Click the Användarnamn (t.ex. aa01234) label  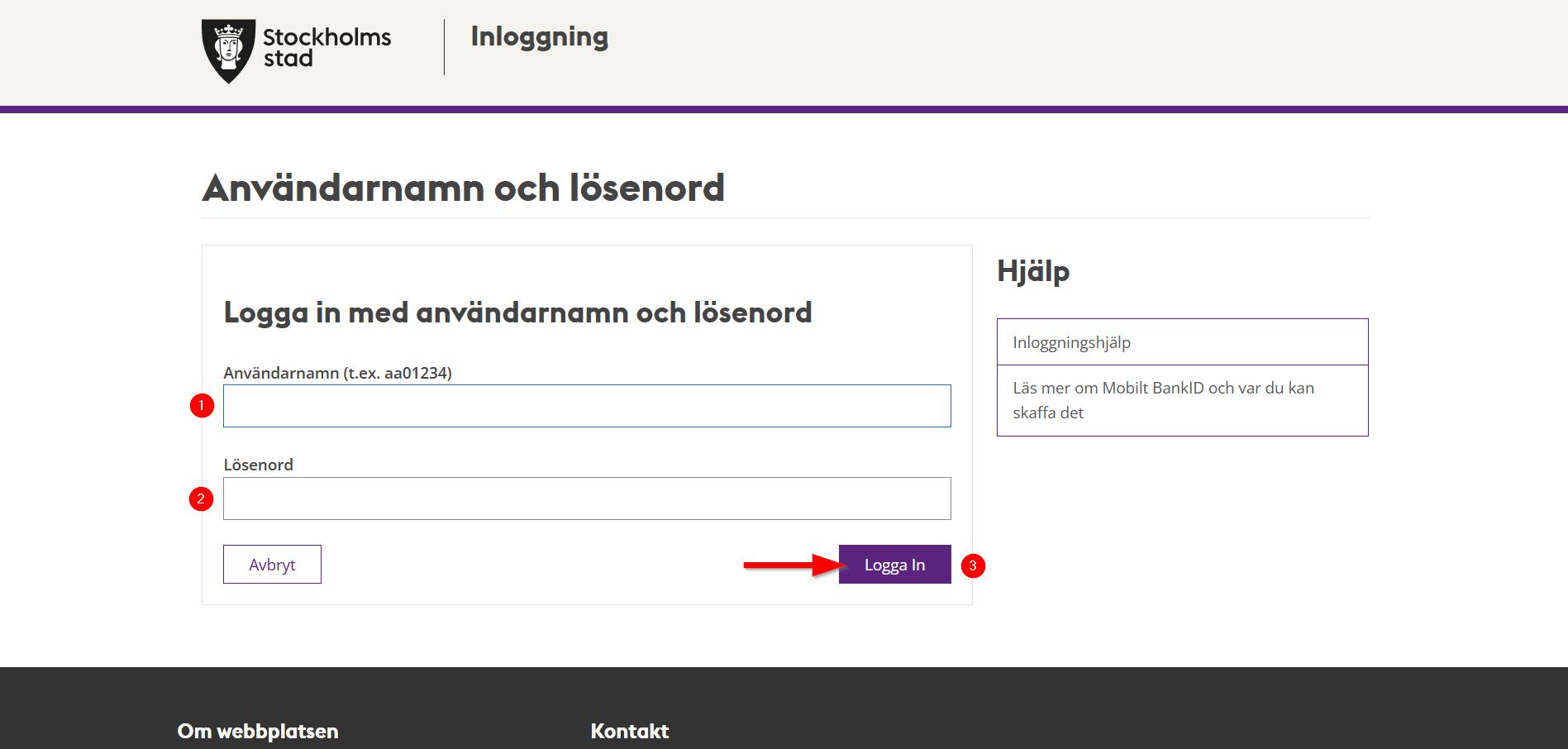coord(337,373)
